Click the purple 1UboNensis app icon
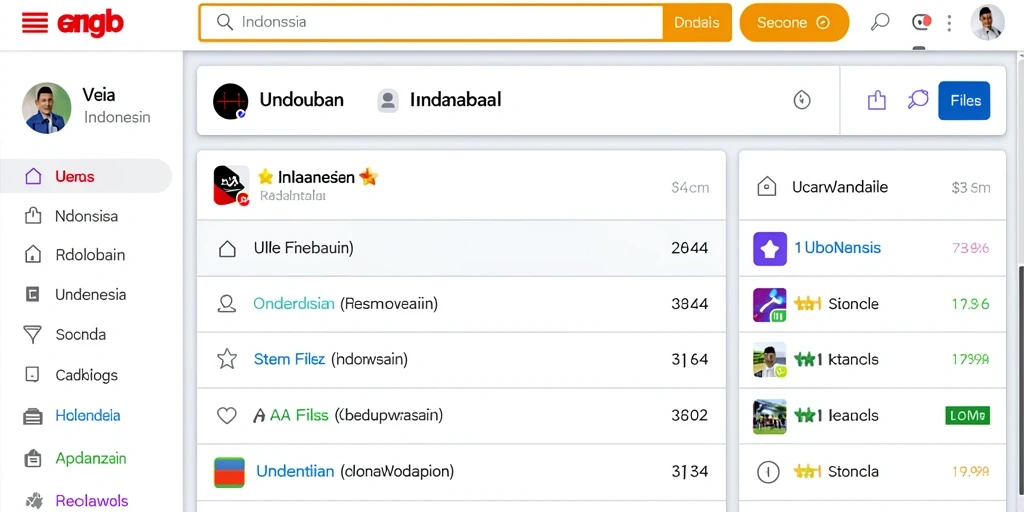The width and height of the screenshot is (1024, 512). click(770, 248)
